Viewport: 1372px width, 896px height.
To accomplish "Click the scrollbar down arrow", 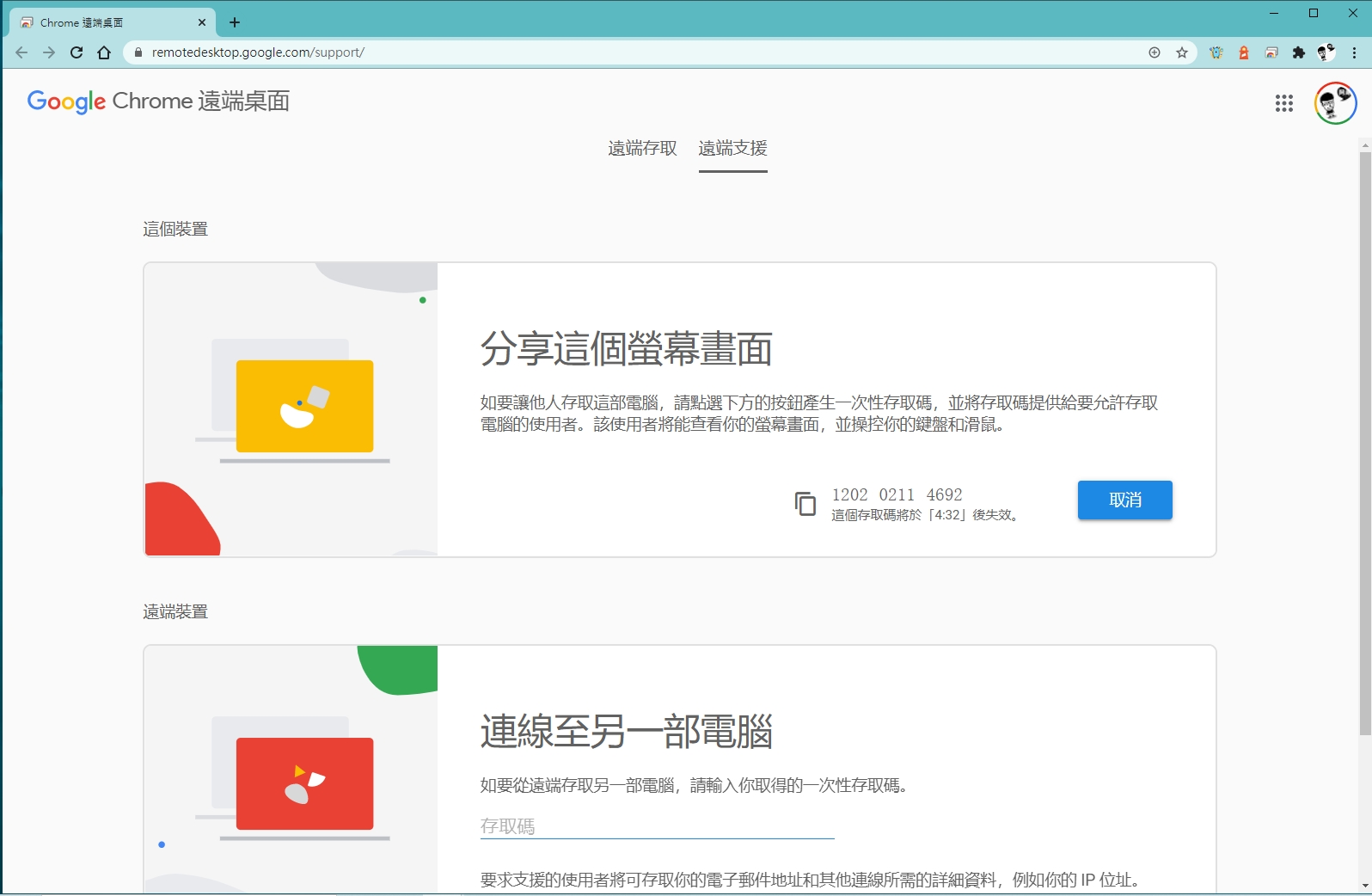I will (1365, 886).
